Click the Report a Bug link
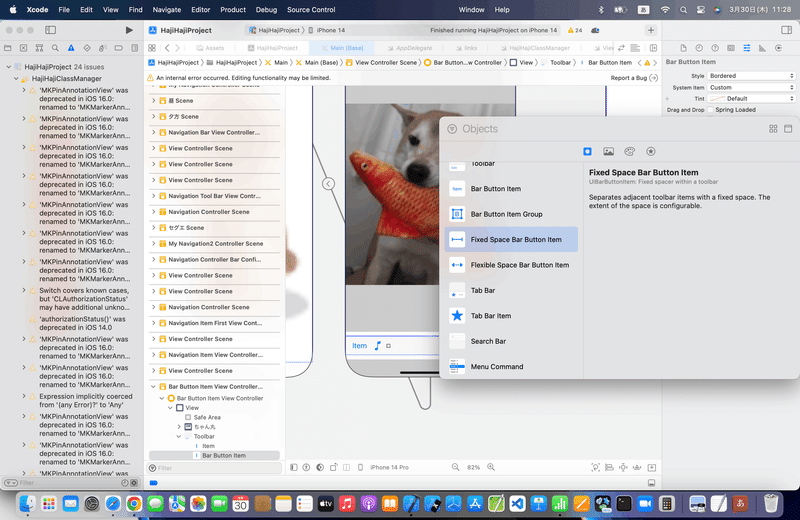The height and width of the screenshot is (520, 800). coord(634,78)
